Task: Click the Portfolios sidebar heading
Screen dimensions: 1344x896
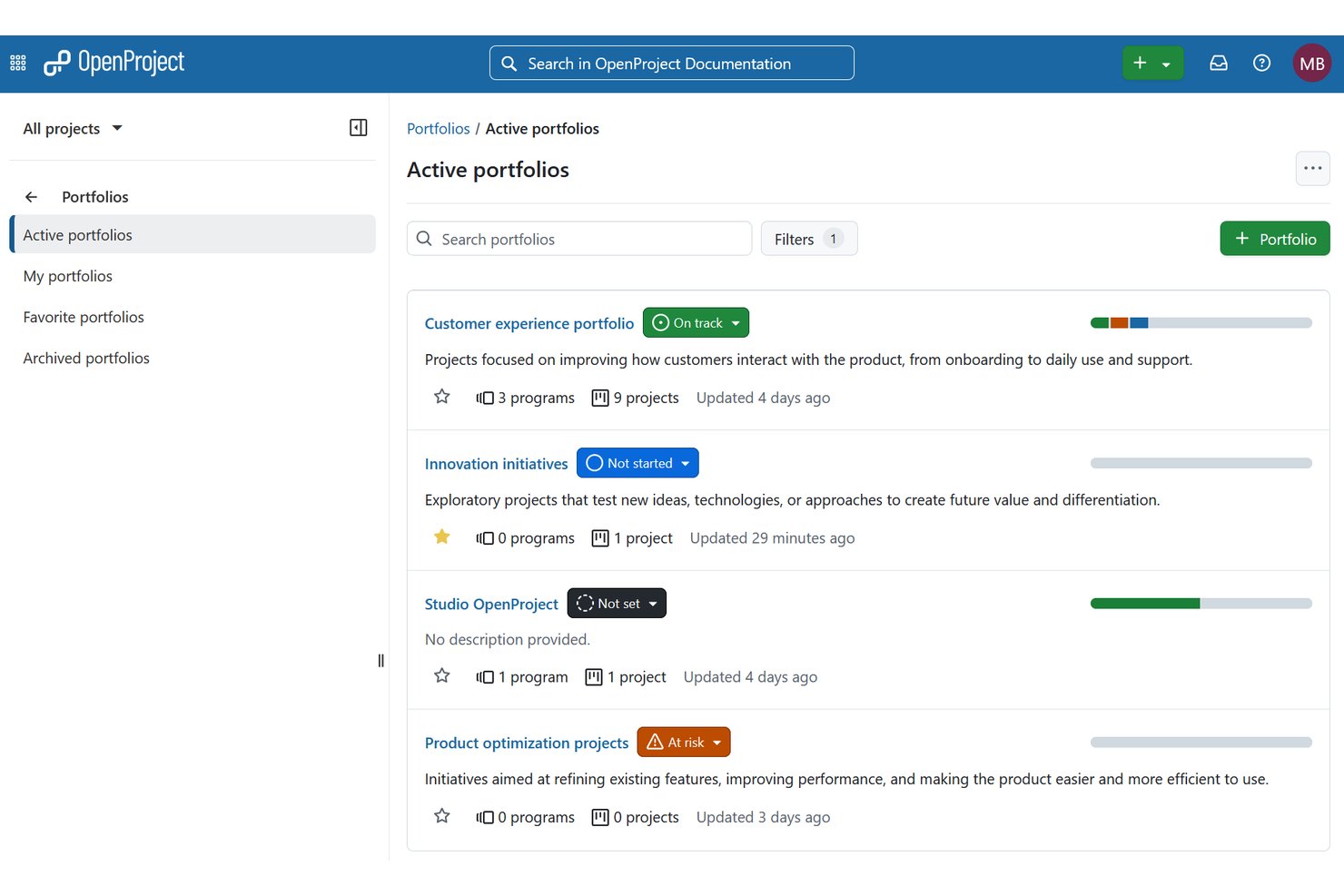Action: click(x=95, y=197)
